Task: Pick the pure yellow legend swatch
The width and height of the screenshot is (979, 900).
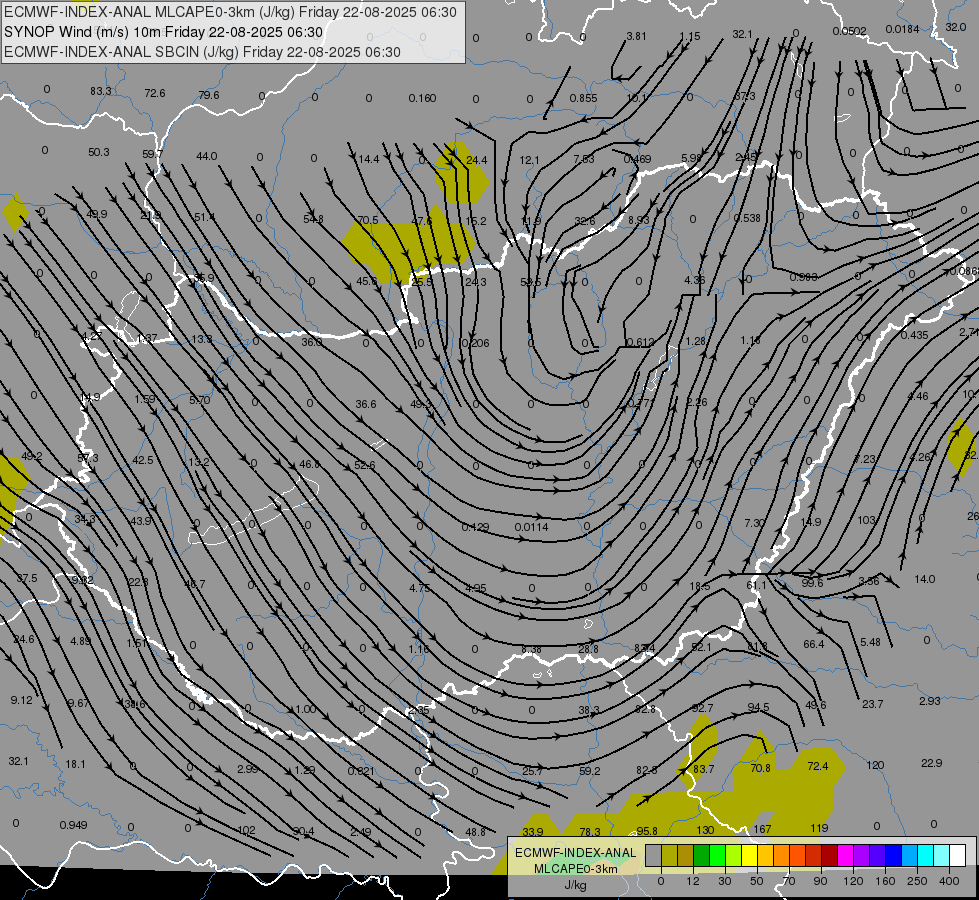Action: (x=749, y=856)
